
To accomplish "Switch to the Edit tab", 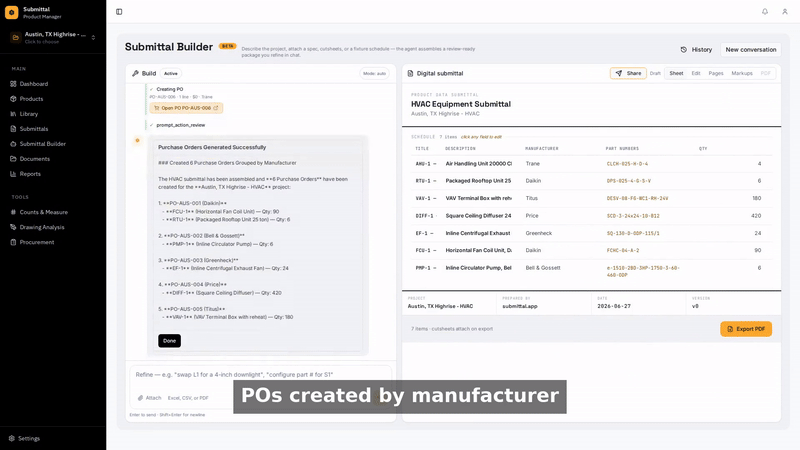I will [x=696, y=73].
